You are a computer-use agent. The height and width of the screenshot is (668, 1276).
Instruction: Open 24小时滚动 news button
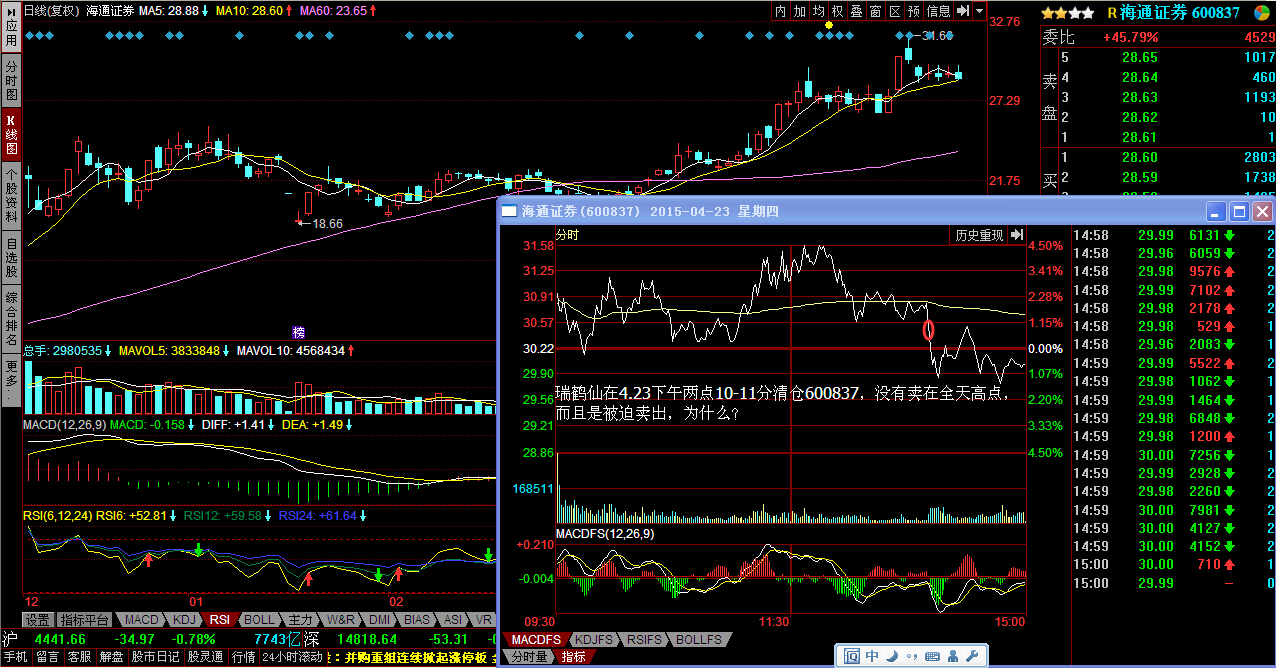pos(292,658)
